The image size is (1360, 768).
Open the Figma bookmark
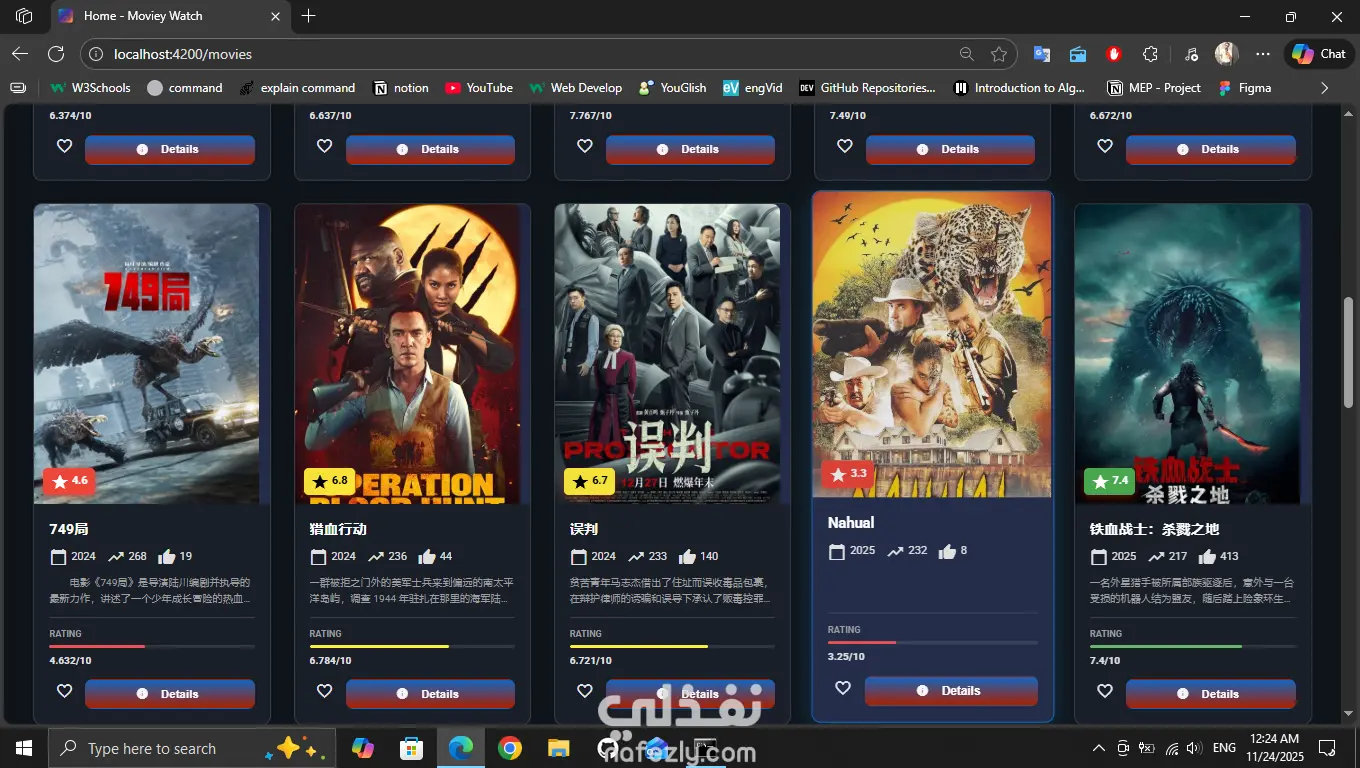(1244, 88)
